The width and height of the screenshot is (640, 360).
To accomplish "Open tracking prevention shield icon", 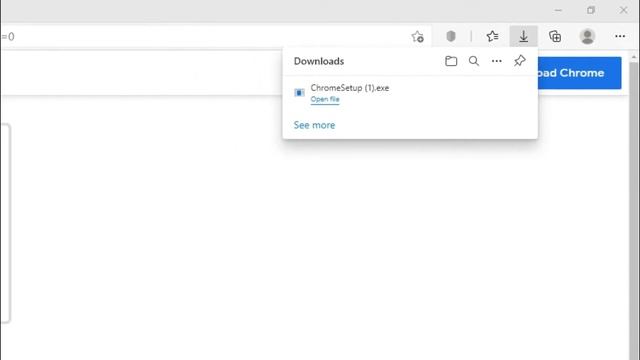I will click(451, 36).
